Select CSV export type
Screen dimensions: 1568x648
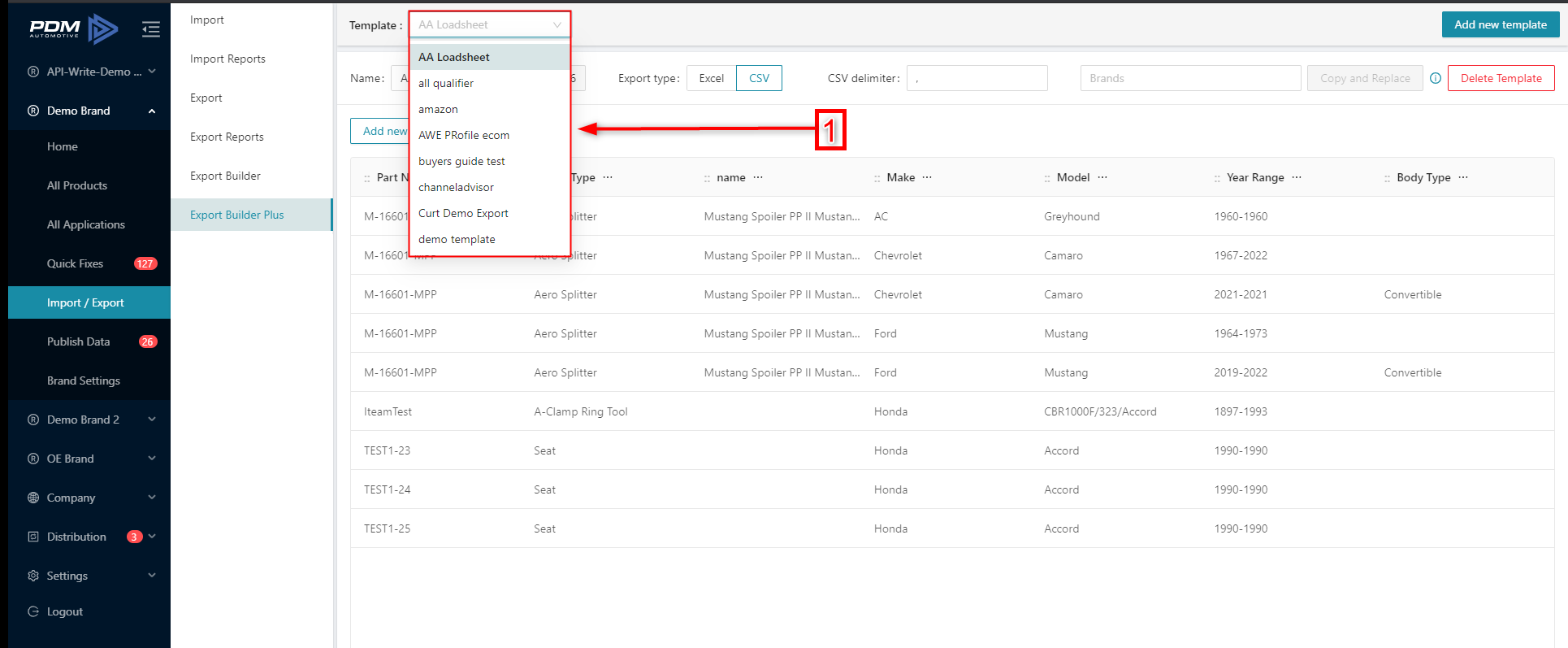point(759,78)
